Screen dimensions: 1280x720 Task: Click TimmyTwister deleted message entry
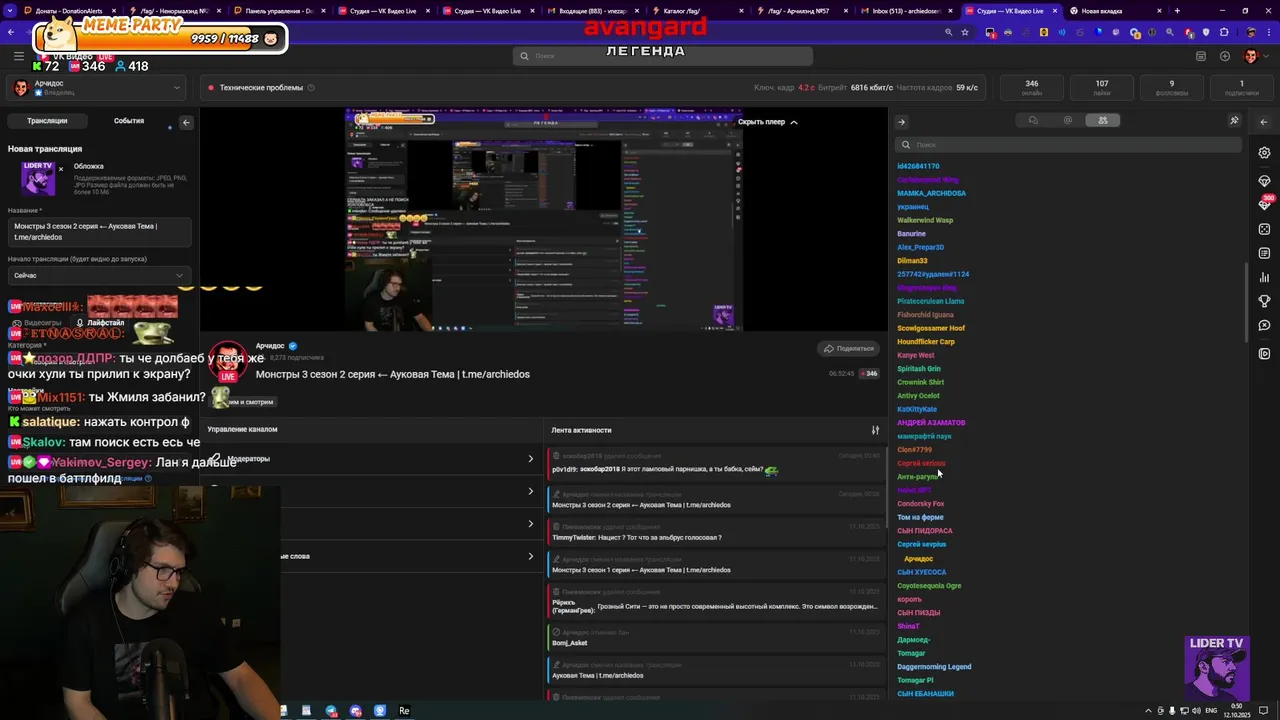click(x=714, y=532)
